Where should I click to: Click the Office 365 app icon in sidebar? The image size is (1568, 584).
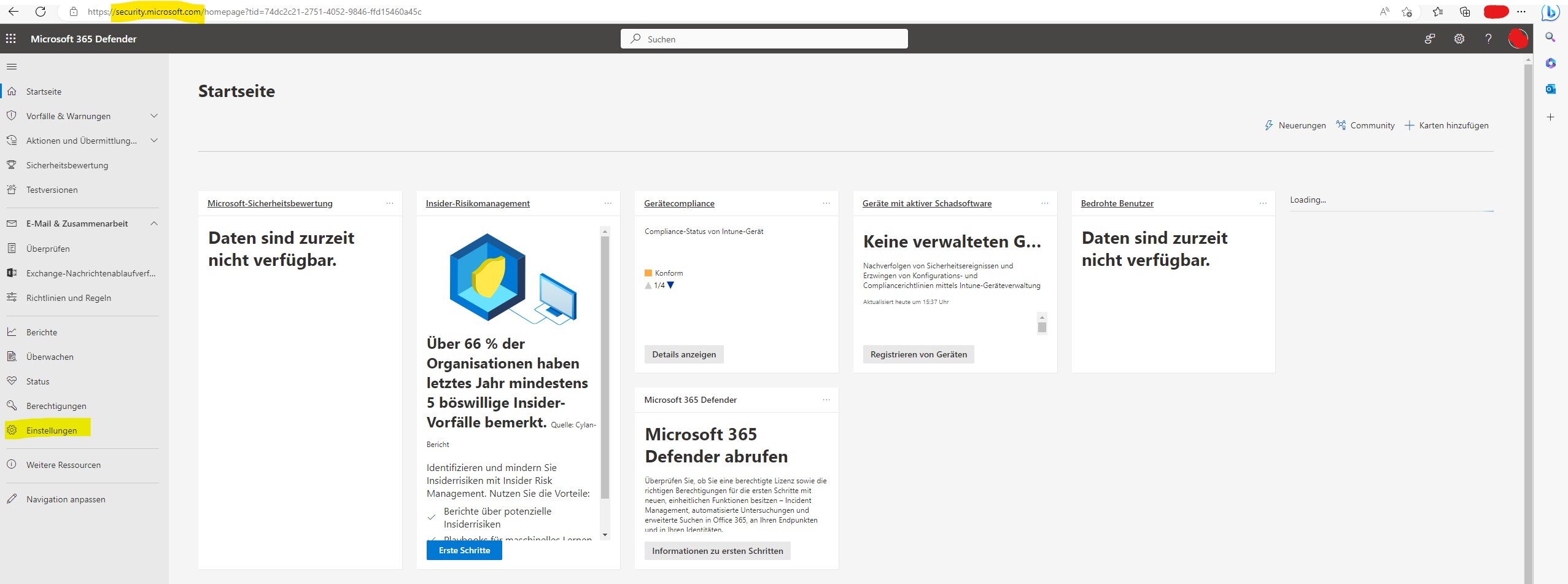(x=1550, y=63)
